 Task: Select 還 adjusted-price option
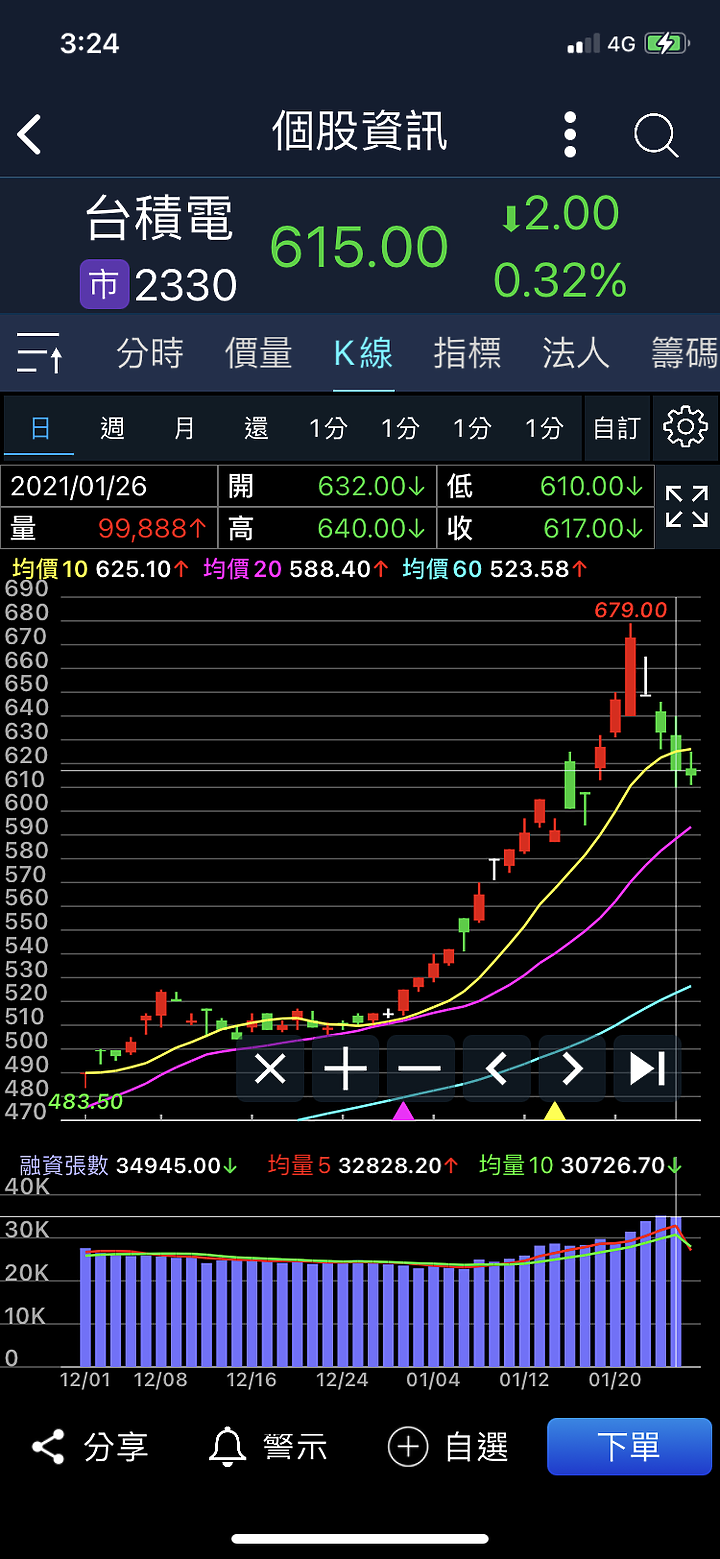pos(256,429)
